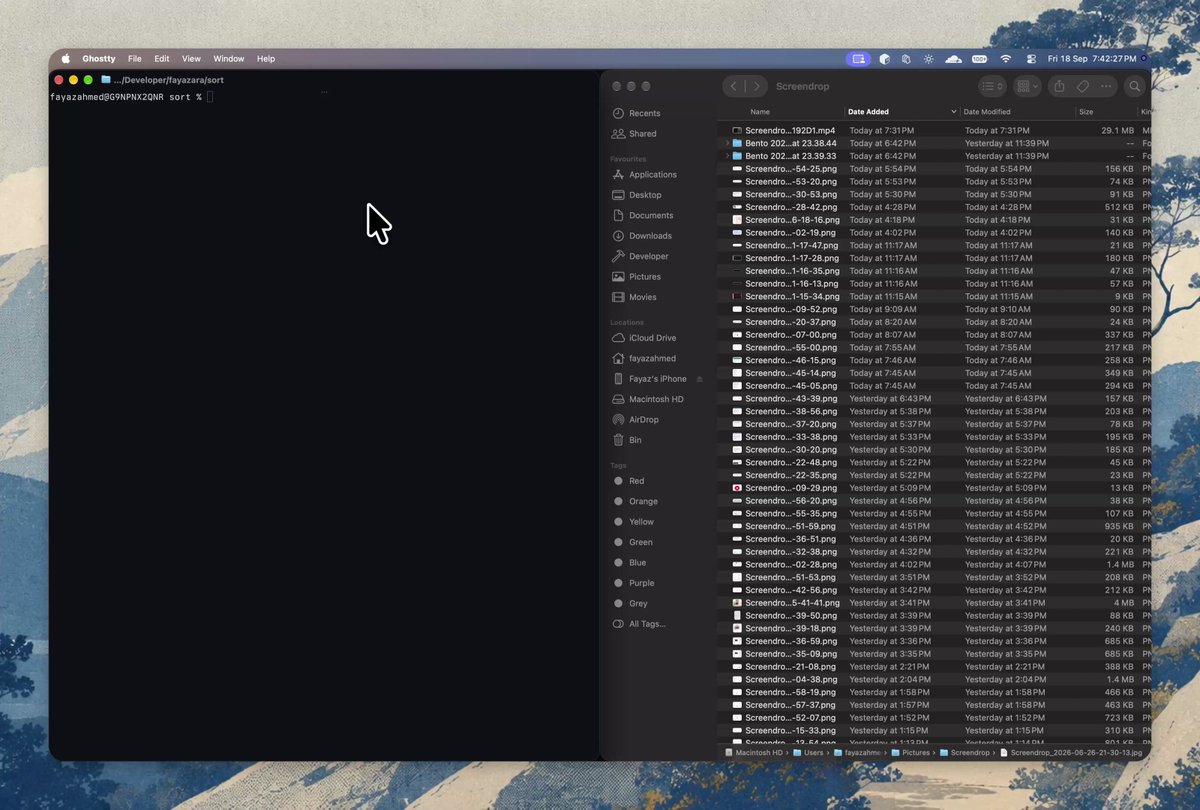Open the Edit menu

161,59
